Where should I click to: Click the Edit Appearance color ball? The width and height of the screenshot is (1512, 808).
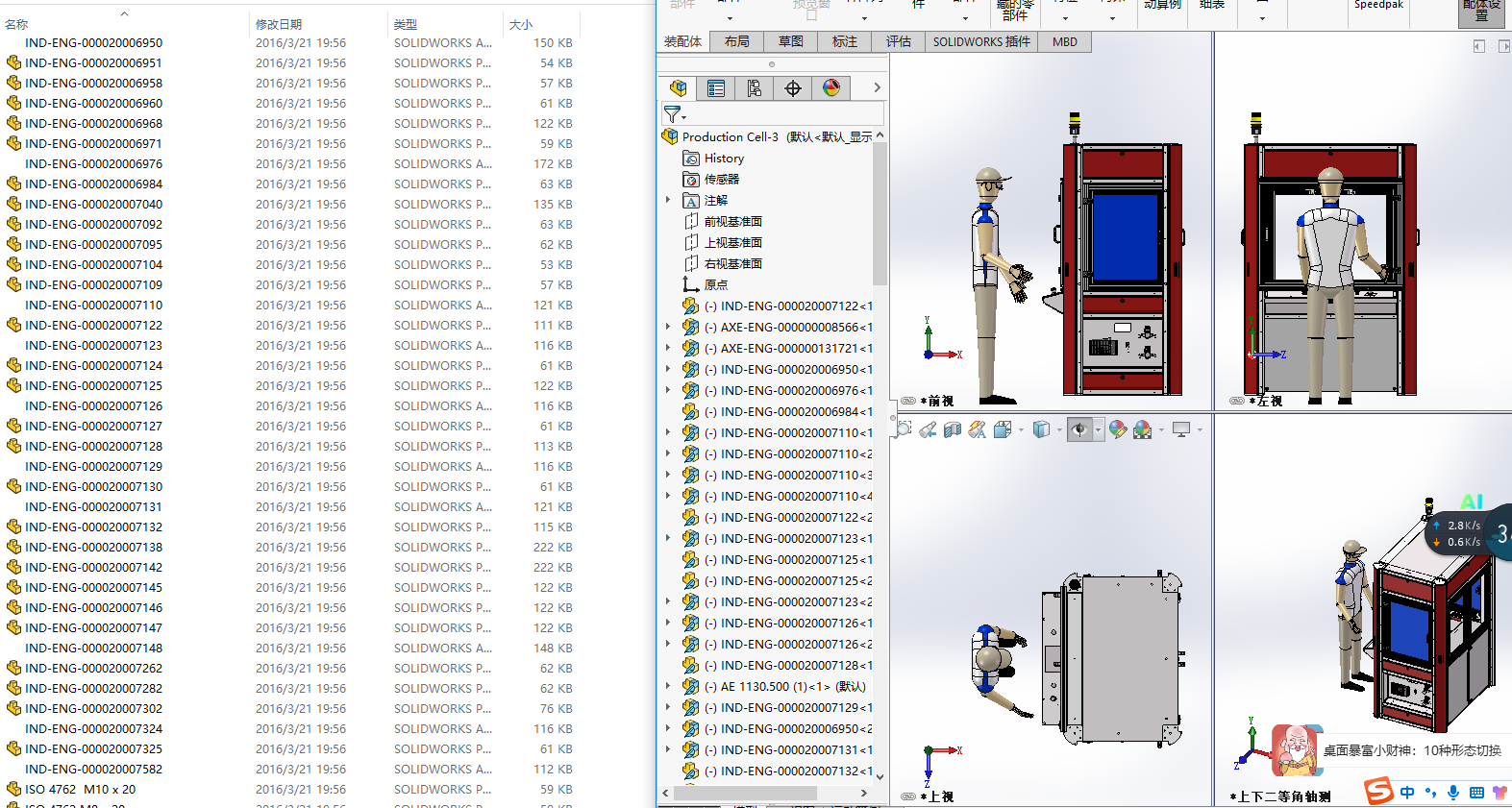[x=1117, y=429]
